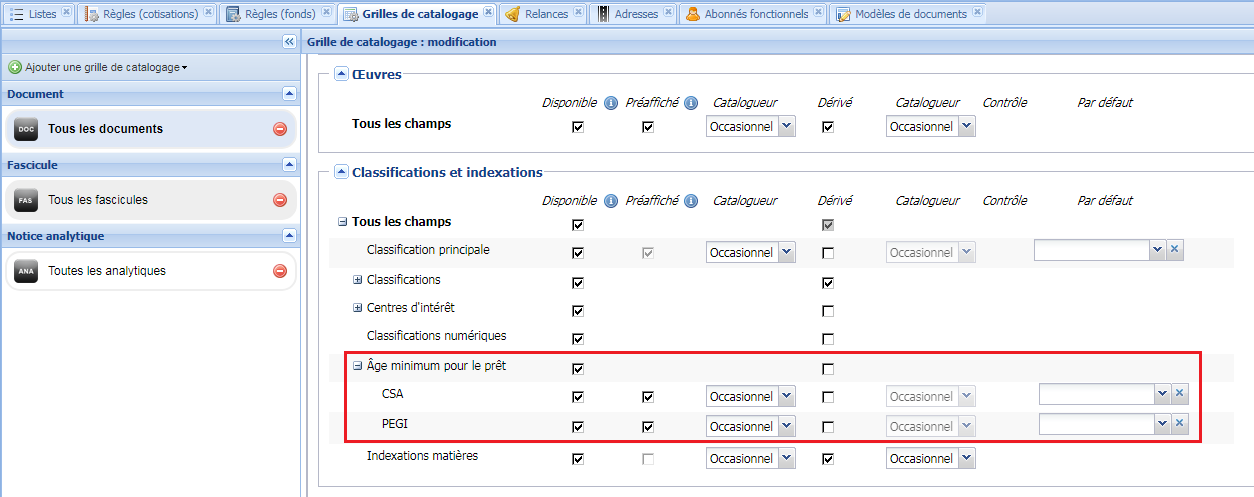Close the Grilles de catalogage tab

pos(488,13)
